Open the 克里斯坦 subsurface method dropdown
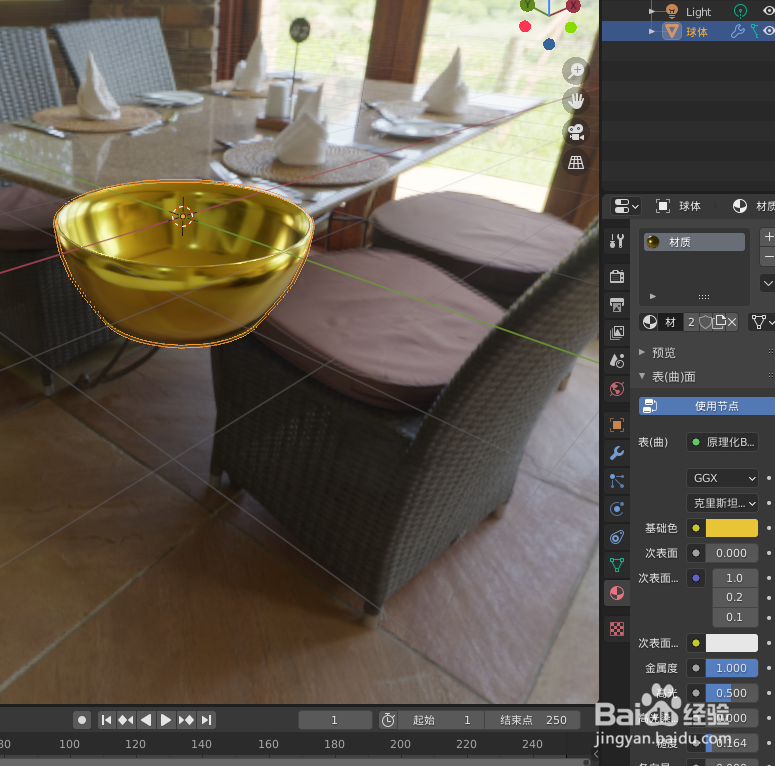The width and height of the screenshot is (775, 766). (x=723, y=503)
